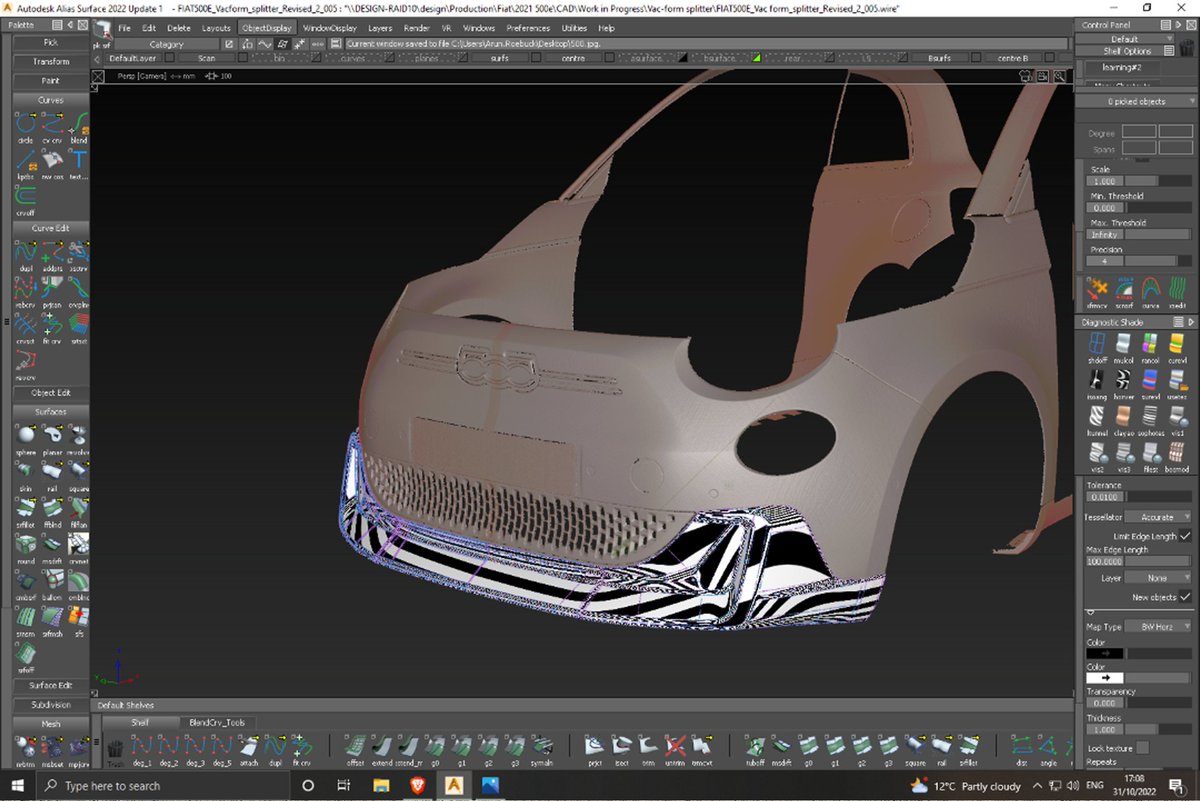The height and width of the screenshot is (801, 1200).
Task: Click the Pick button in Palette
Action: 51,43
